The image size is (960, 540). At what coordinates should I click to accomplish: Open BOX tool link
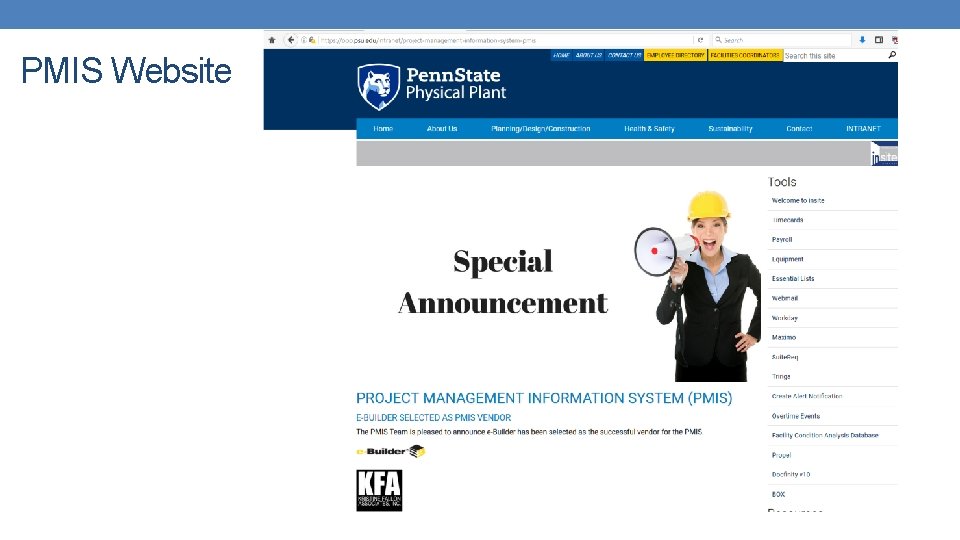[778, 494]
